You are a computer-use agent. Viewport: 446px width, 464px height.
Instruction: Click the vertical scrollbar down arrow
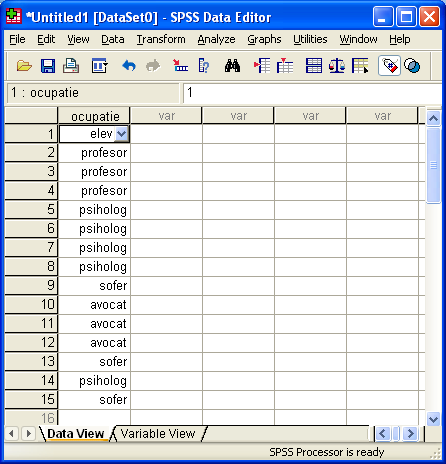433,419
